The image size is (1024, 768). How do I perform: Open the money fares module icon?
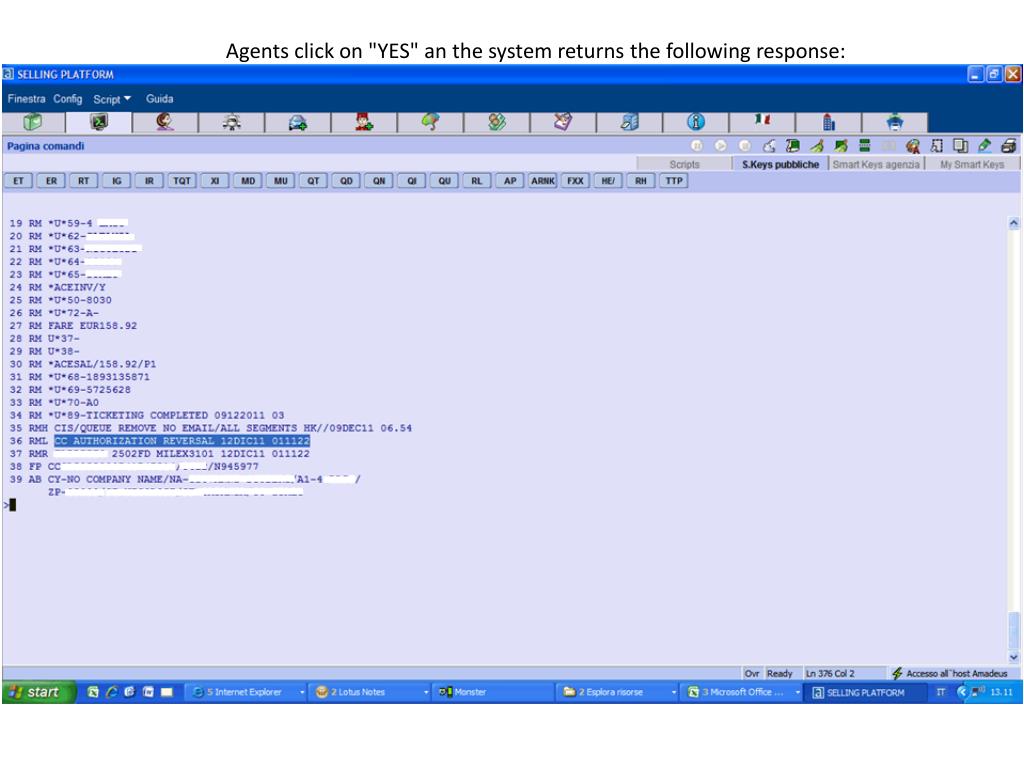coord(497,122)
